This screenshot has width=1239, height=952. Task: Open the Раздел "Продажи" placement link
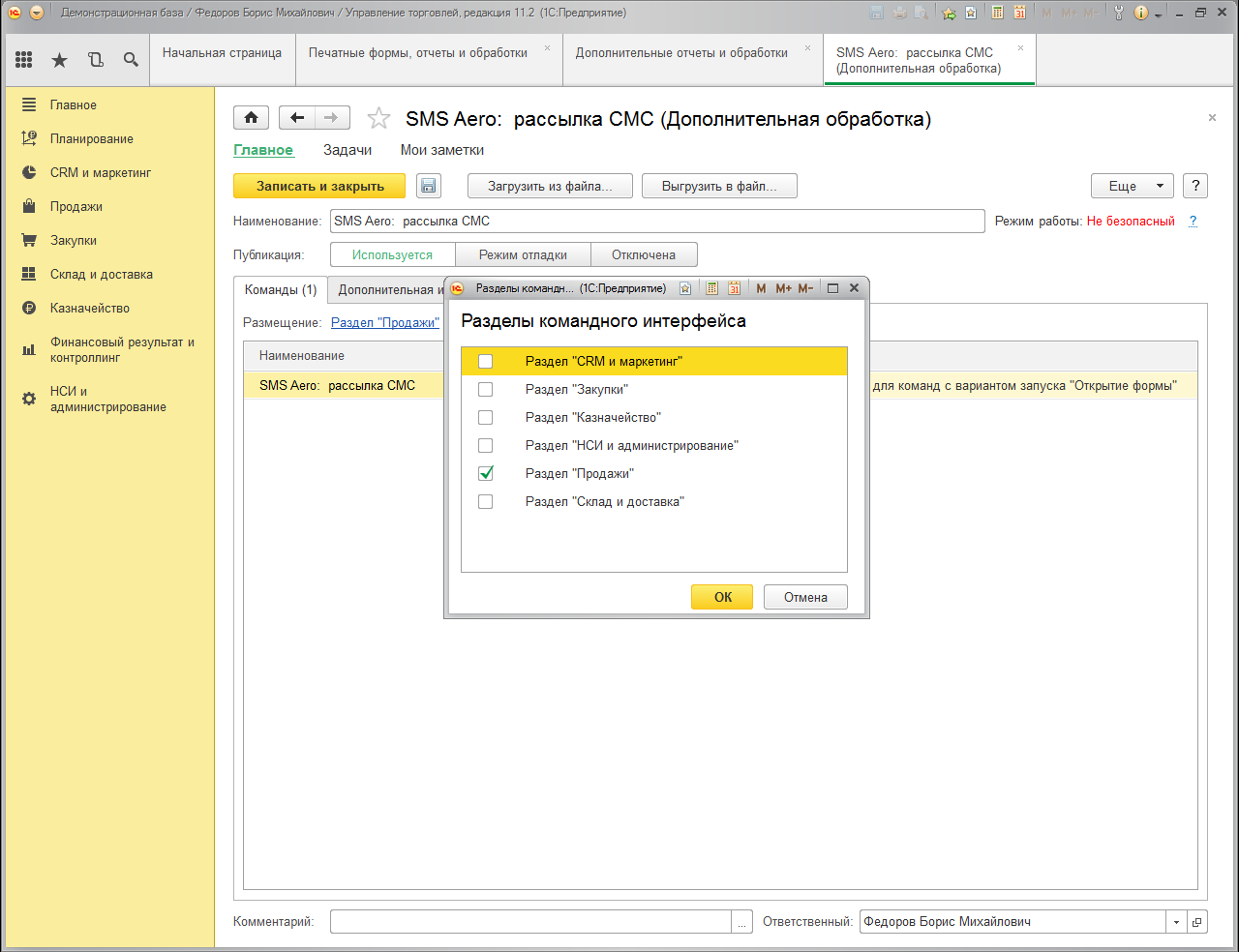[x=385, y=322]
